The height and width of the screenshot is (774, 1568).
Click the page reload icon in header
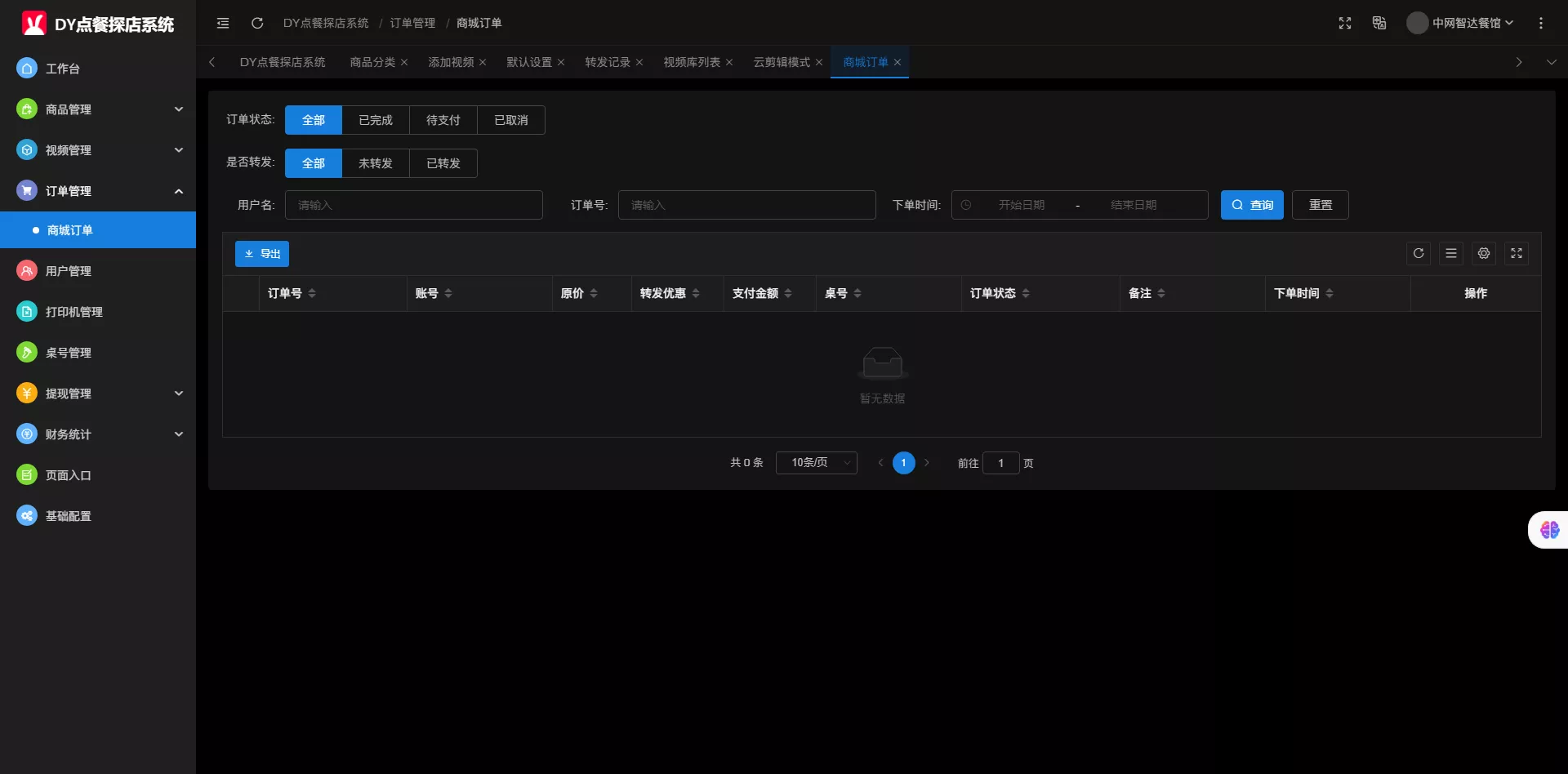[x=257, y=23]
